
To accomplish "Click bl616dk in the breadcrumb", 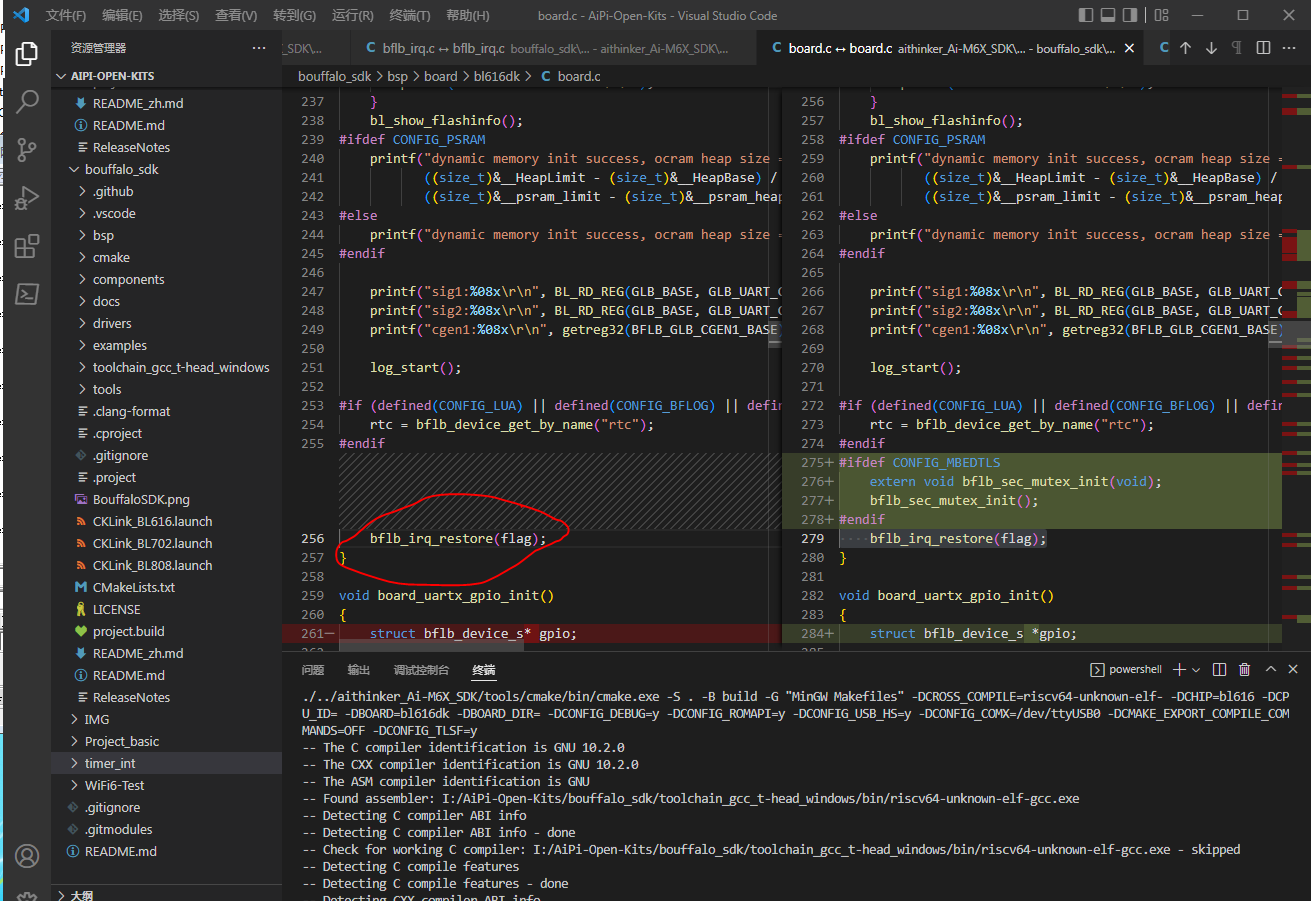I will [498, 76].
